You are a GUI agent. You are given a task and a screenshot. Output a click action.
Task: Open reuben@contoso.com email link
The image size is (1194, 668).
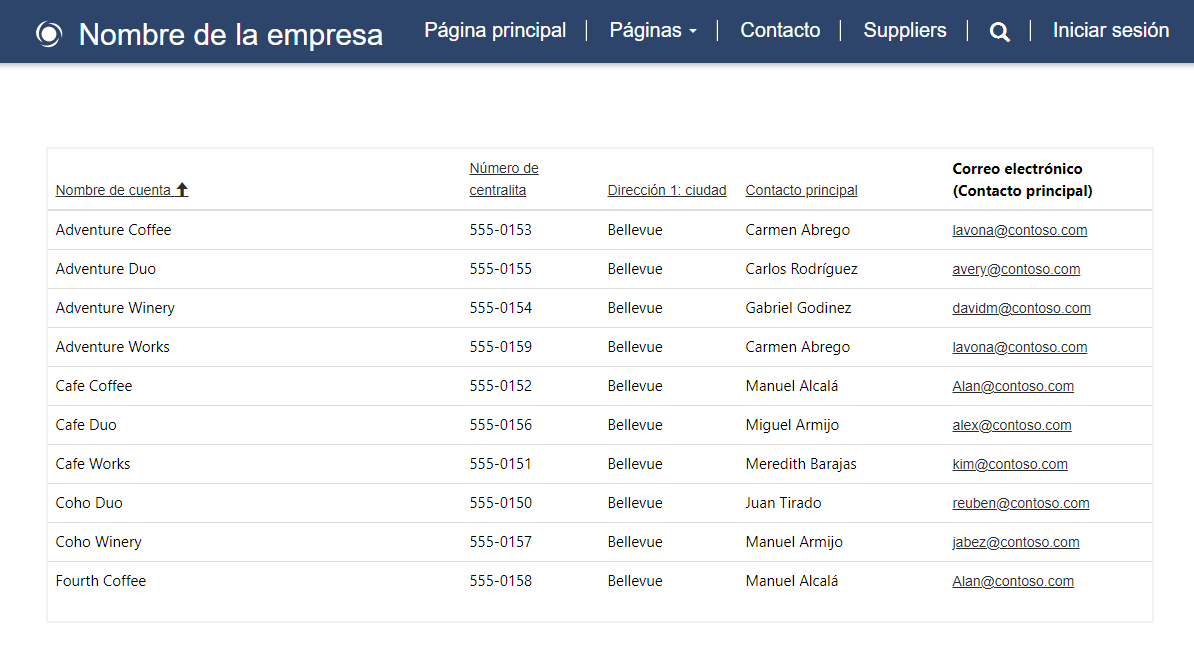[x=1020, y=503]
